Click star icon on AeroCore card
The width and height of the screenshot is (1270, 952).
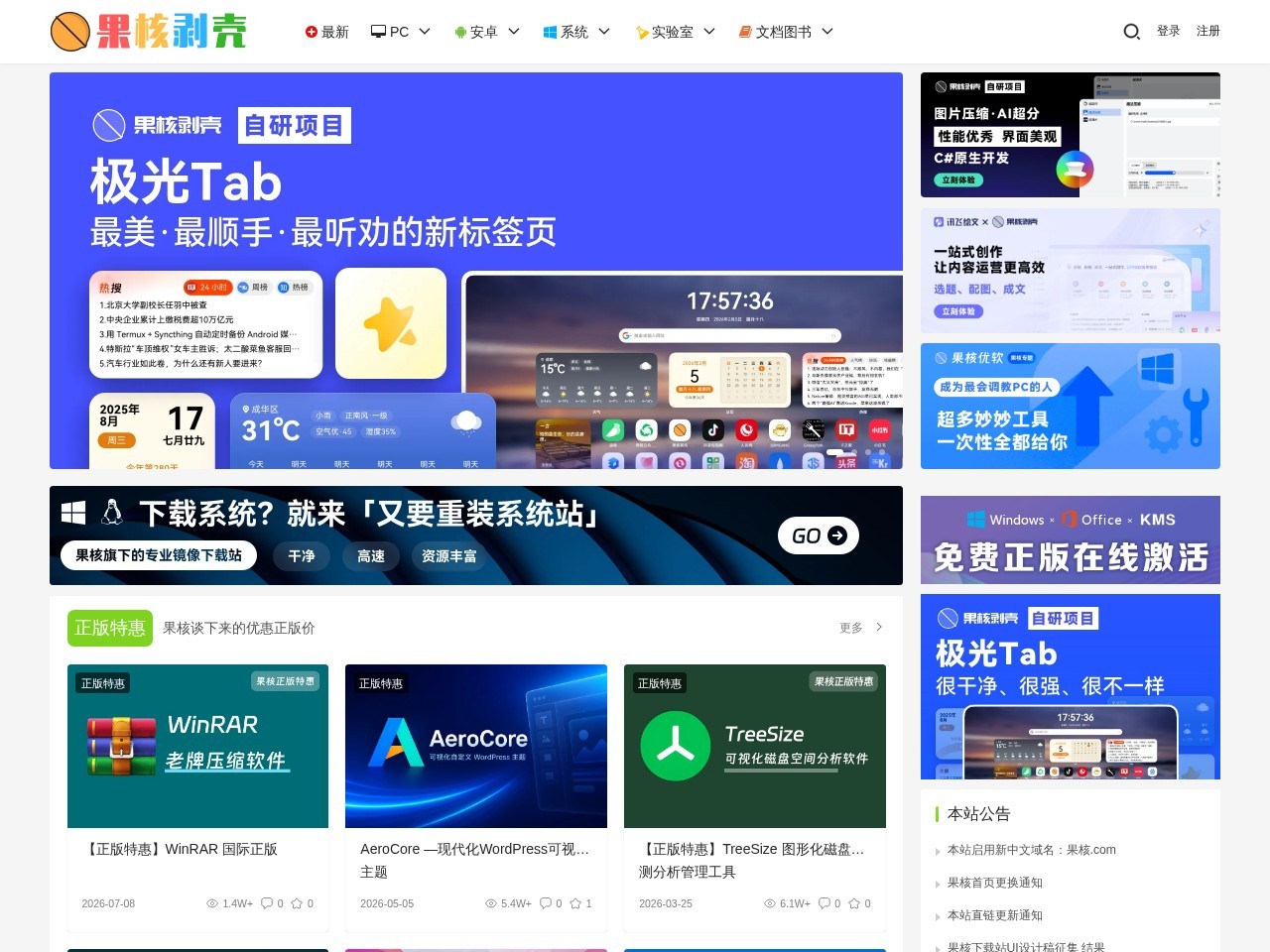click(x=575, y=903)
